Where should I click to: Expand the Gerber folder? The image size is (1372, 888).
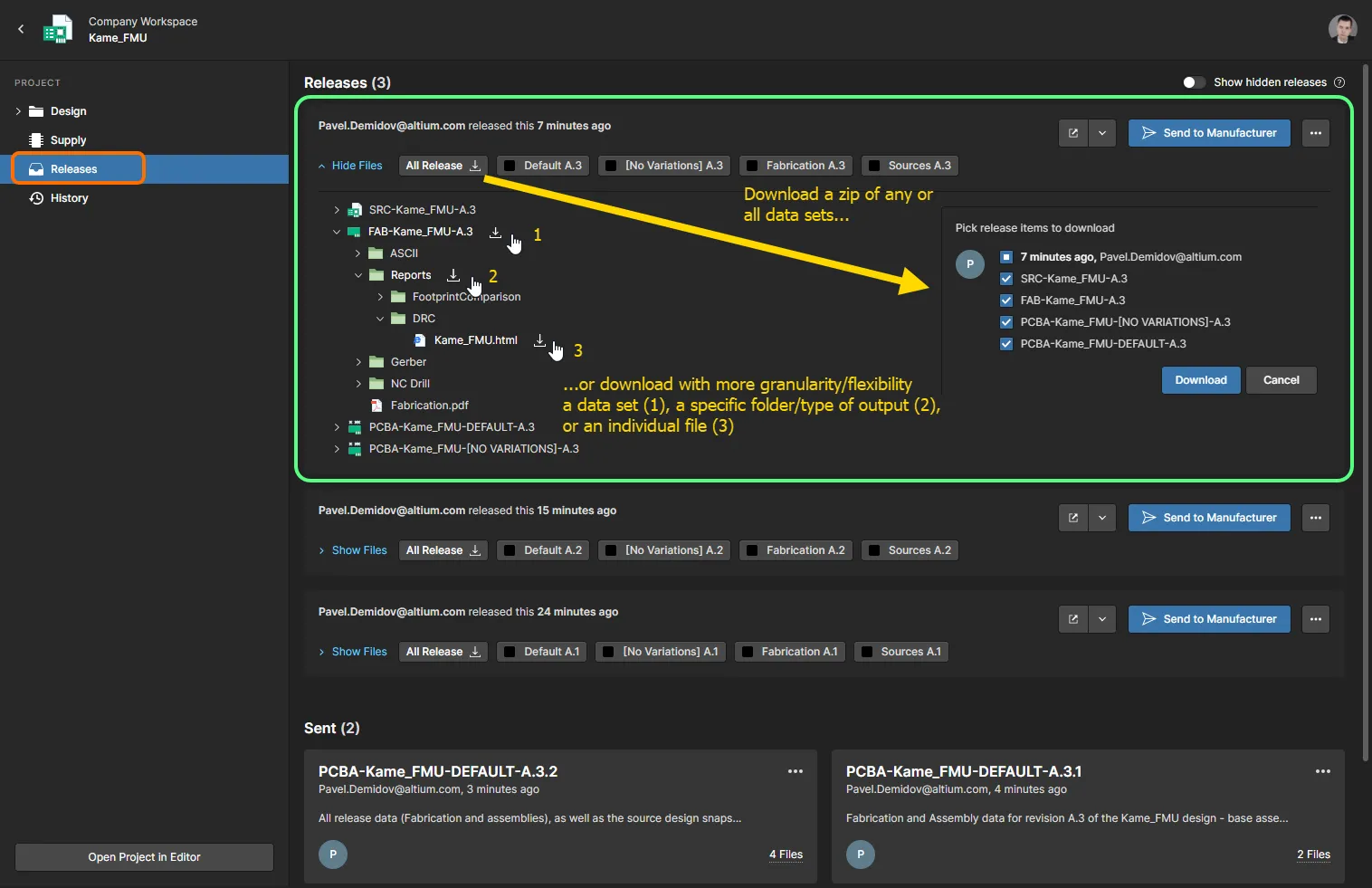[358, 362]
